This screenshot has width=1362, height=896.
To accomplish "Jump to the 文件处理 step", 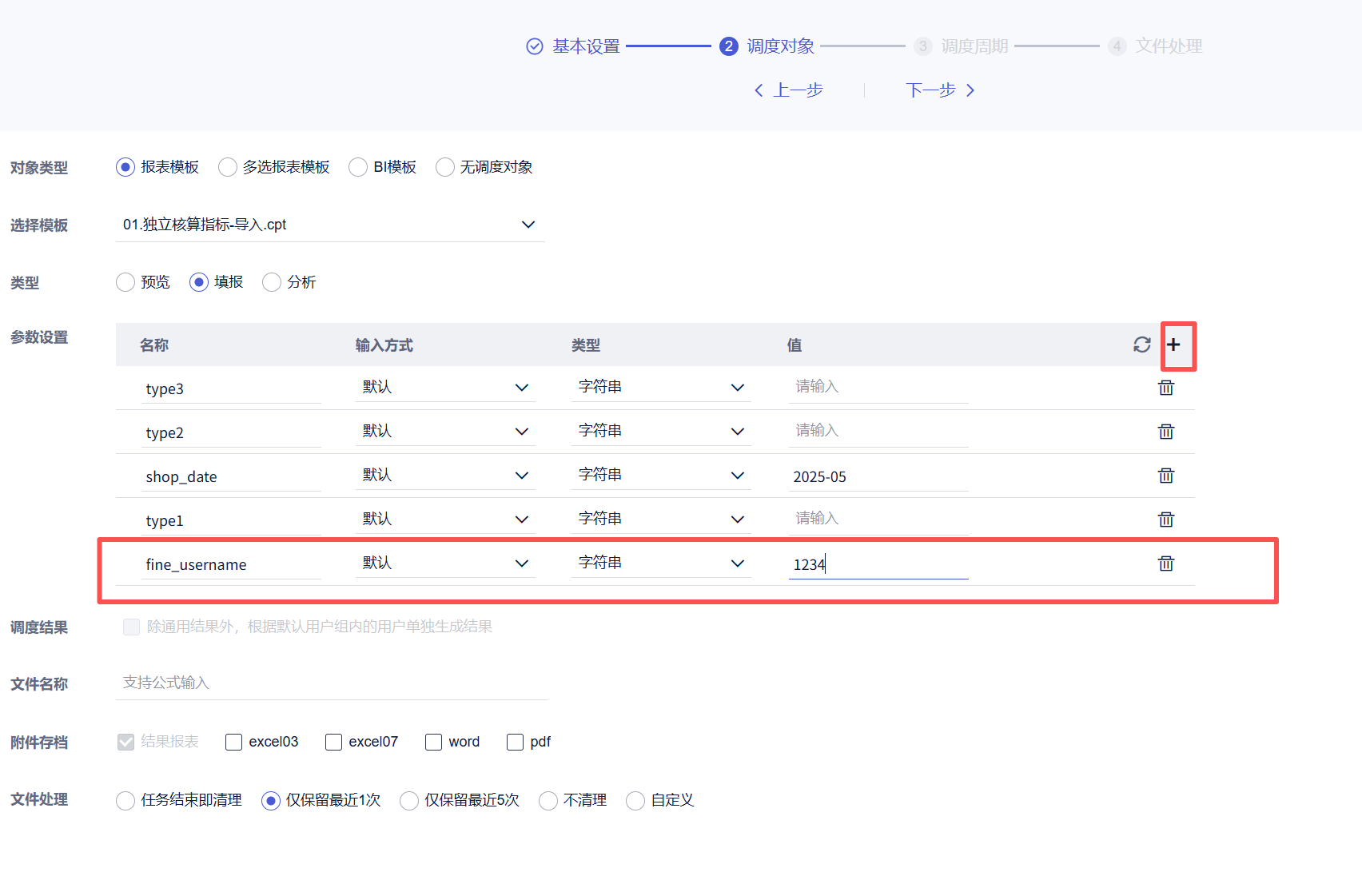I will tap(1168, 46).
